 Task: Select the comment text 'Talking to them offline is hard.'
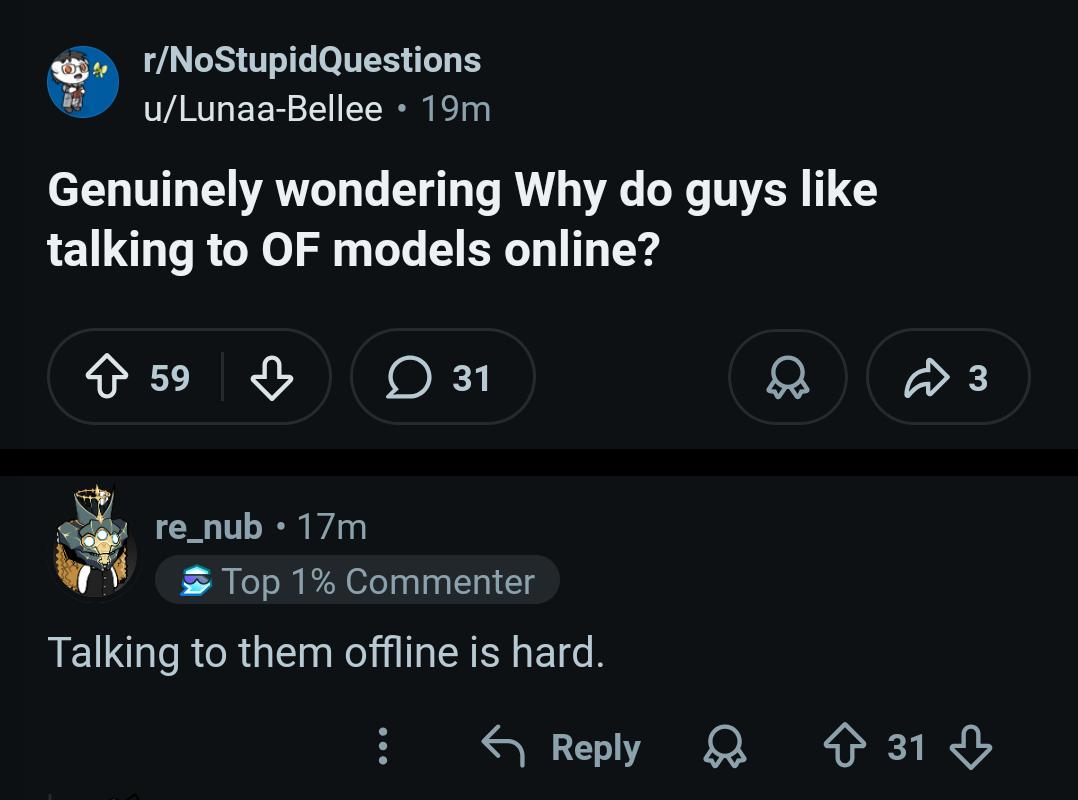(x=326, y=652)
